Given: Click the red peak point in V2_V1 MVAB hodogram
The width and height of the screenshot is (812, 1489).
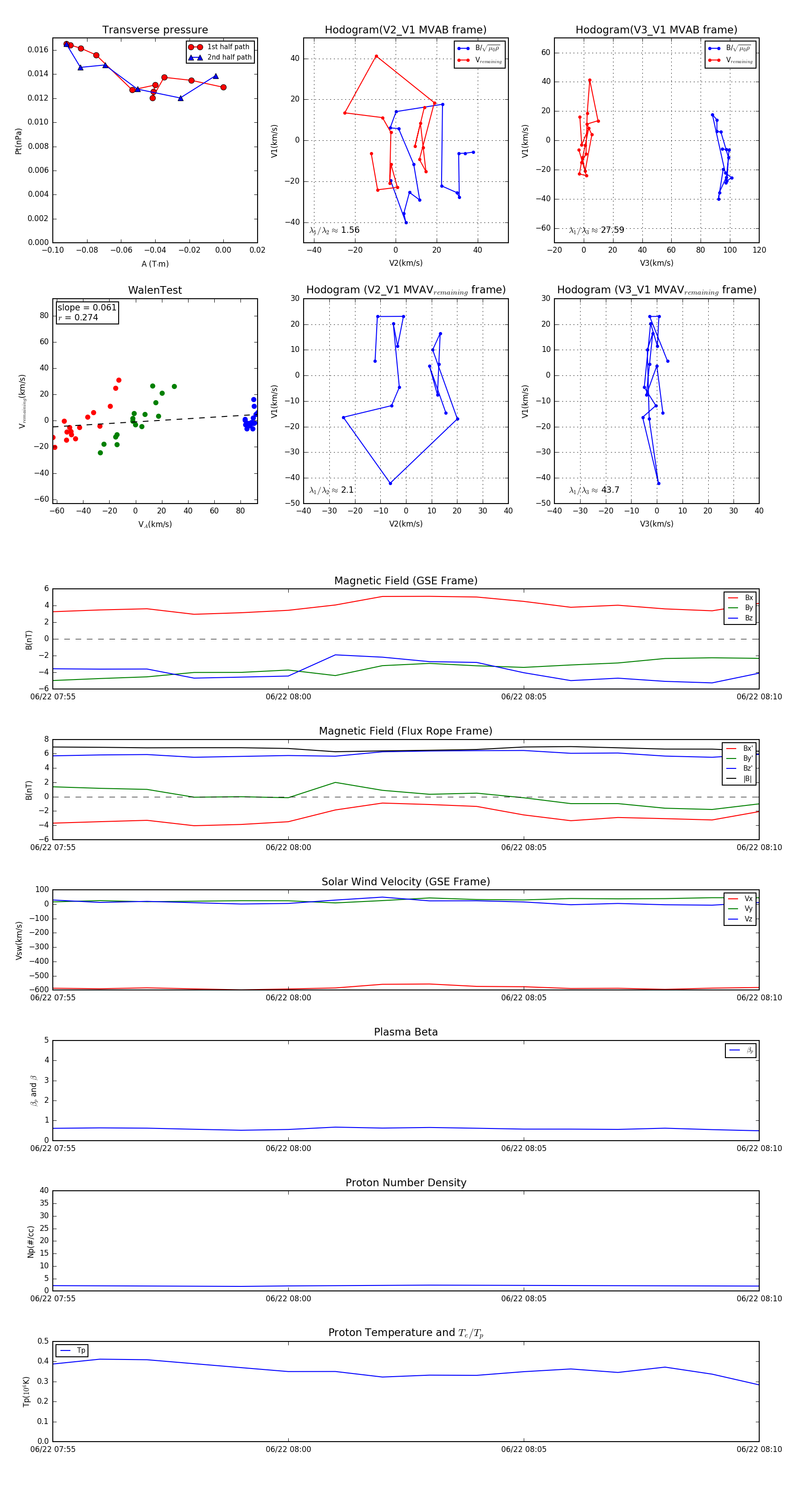Looking at the screenshot, I should (x=376, y=57).
